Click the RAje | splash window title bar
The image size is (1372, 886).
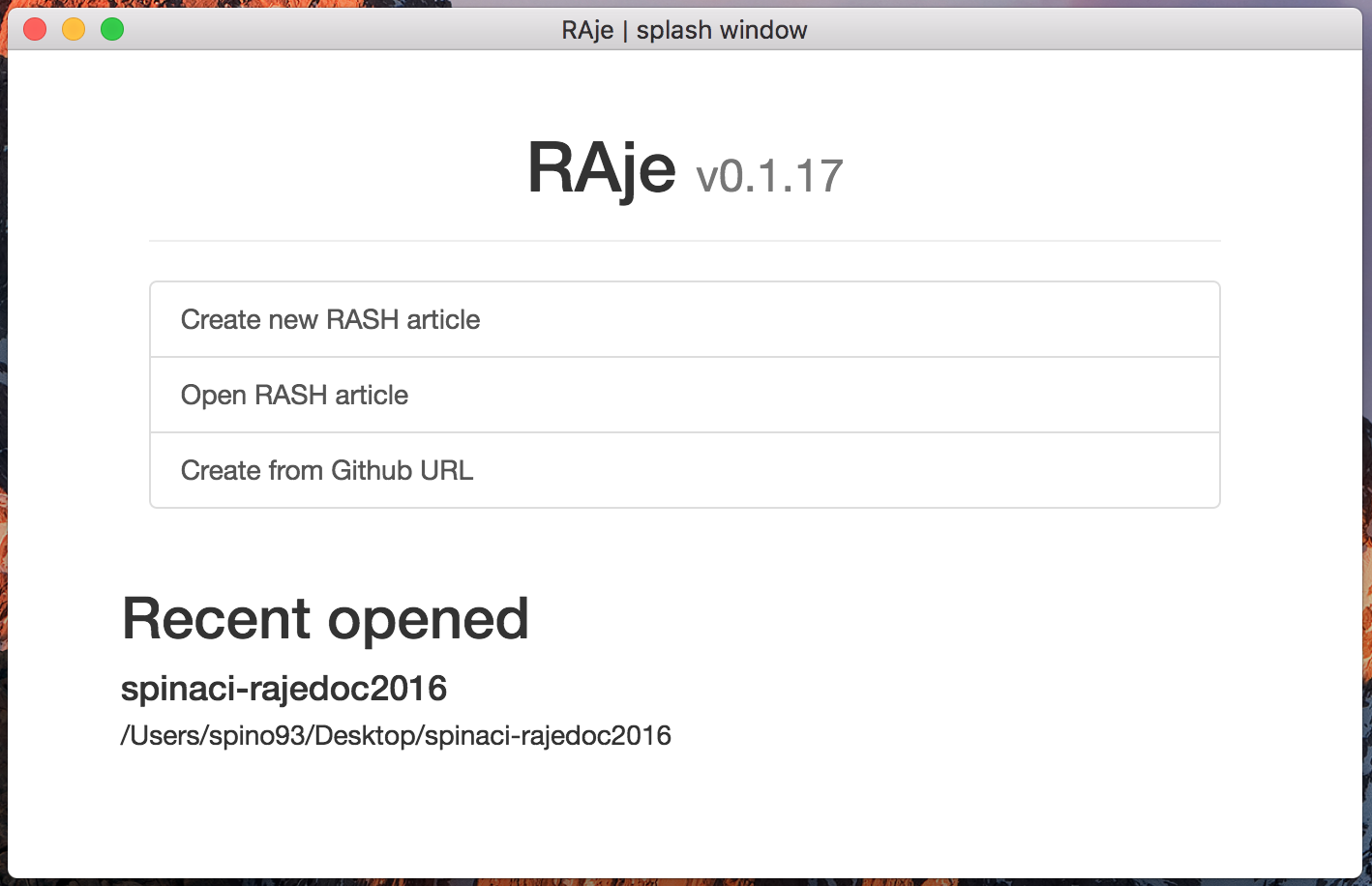click(684, 30)
